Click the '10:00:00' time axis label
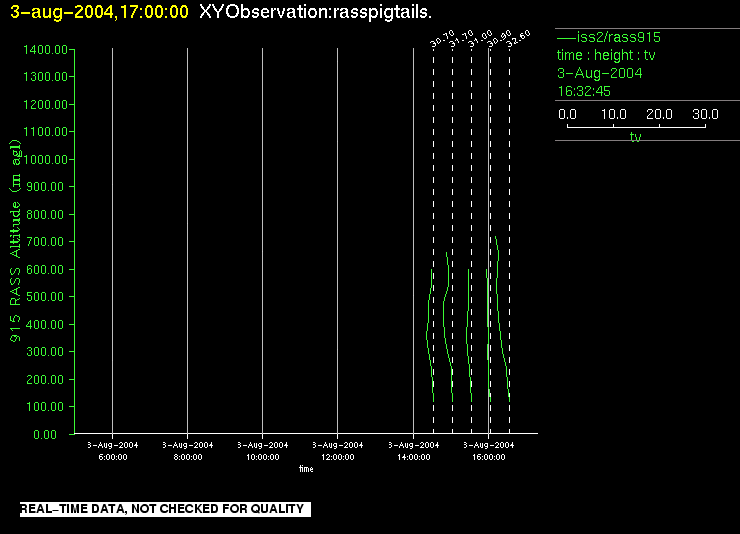740x534 pixels. pyautogui.click(x=263, y=457)
